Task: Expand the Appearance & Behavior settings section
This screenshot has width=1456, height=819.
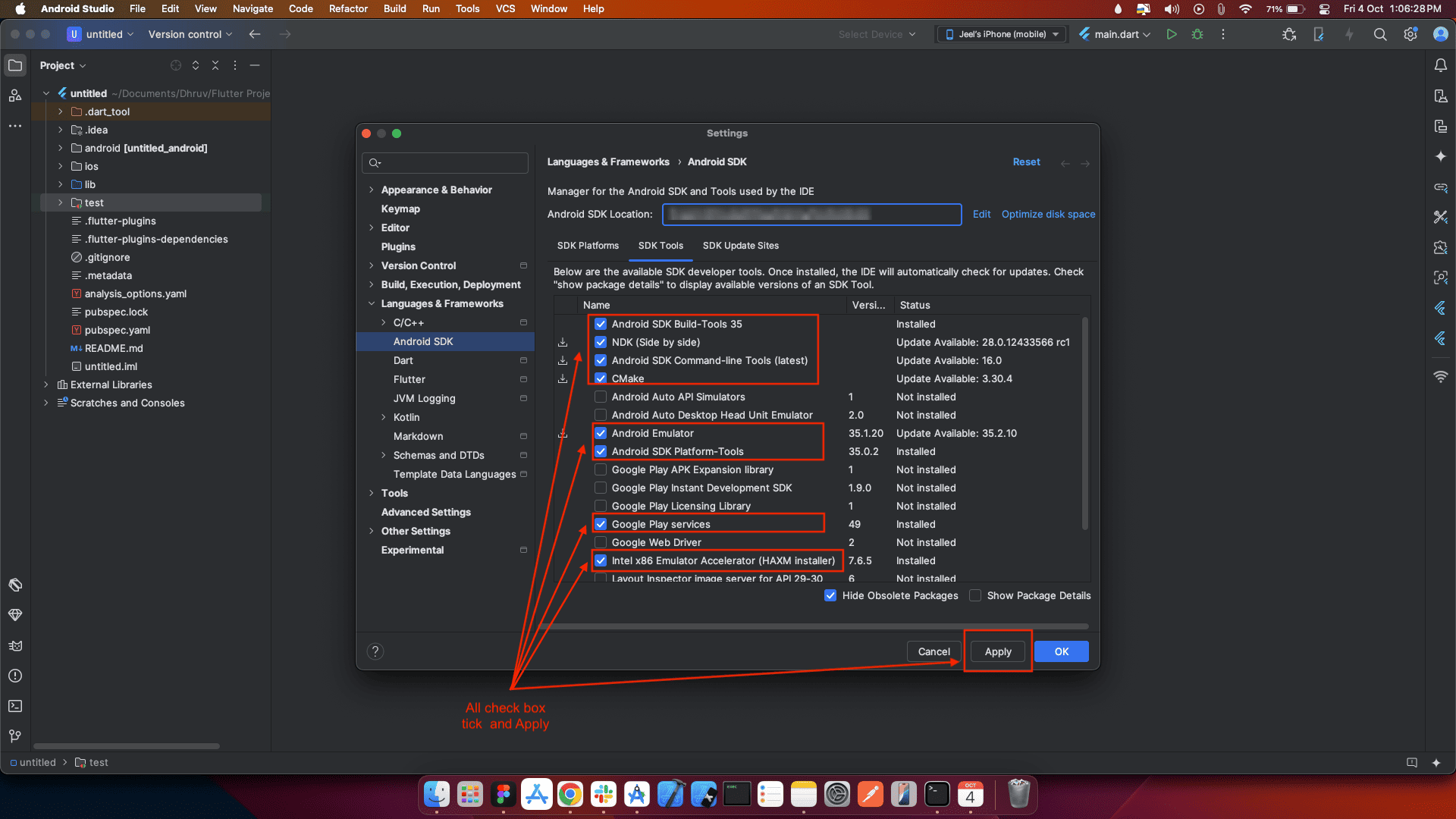Action: point(371,190)
